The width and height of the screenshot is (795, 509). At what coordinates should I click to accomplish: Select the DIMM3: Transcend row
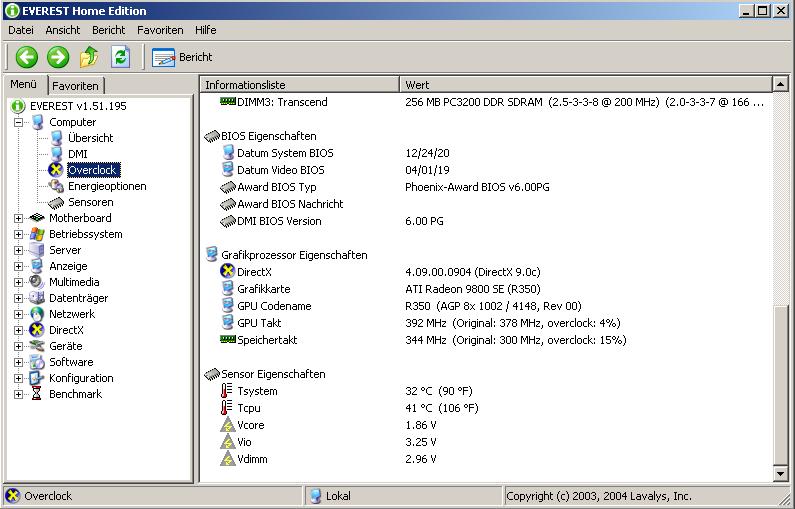[x=487, y=102]
